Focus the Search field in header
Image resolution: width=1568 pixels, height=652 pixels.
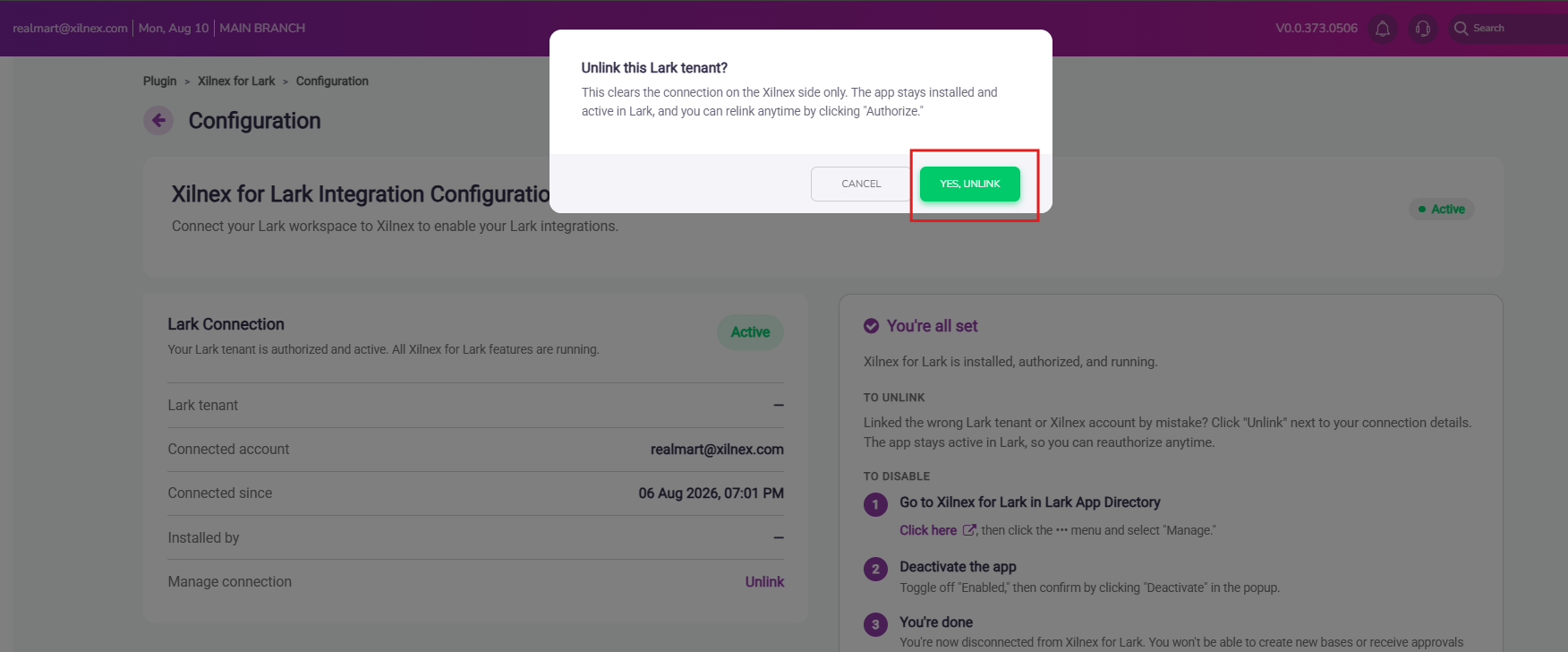1508,29
